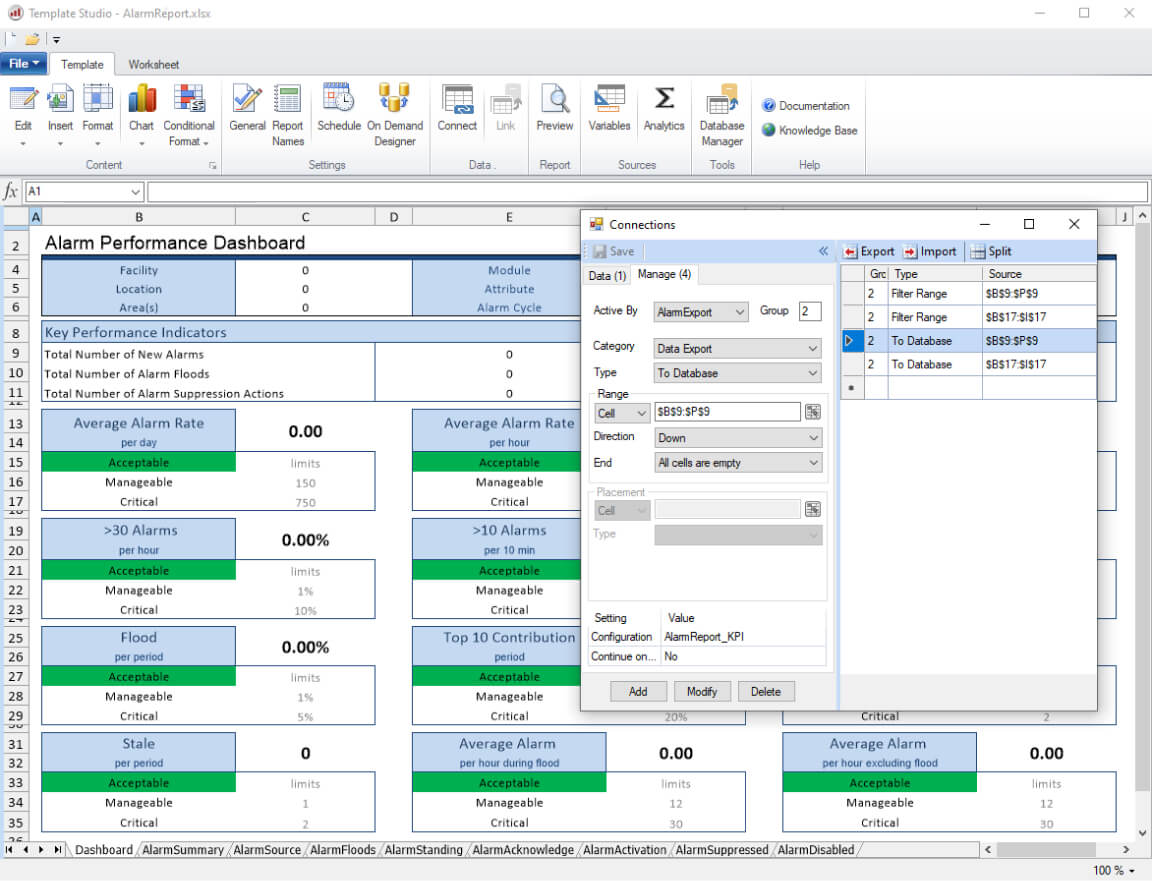Select the AlarmFloods sheet tab
Viewport: 1152px width, 881px height.
coord(342,850)
